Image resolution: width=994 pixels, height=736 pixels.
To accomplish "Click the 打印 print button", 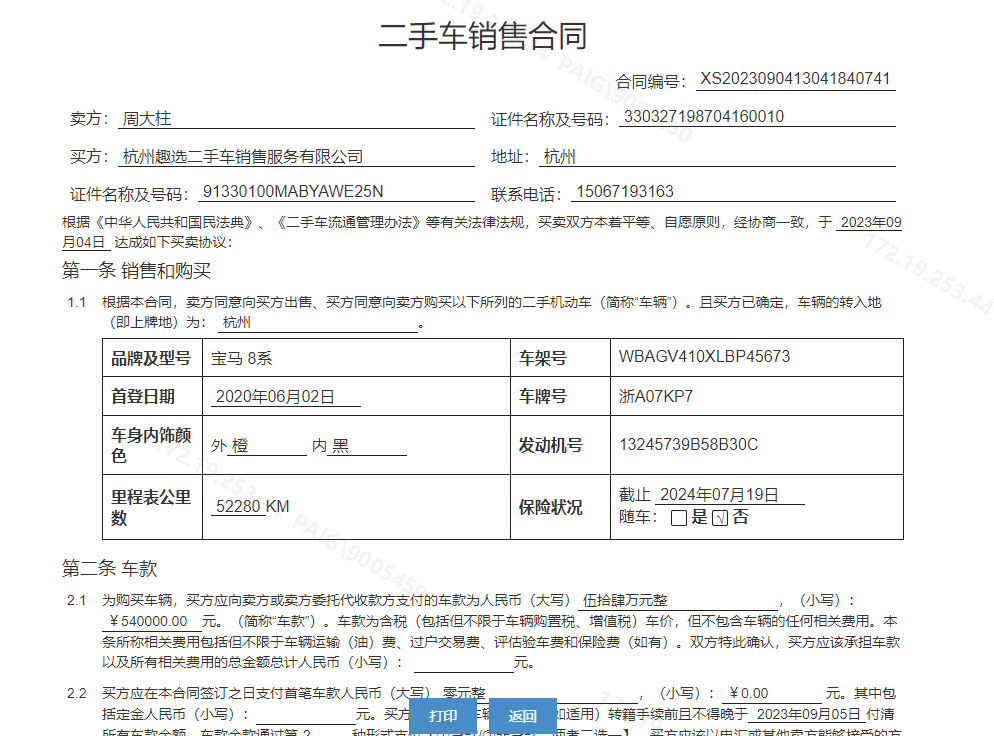I will click(x=442, y=716).
